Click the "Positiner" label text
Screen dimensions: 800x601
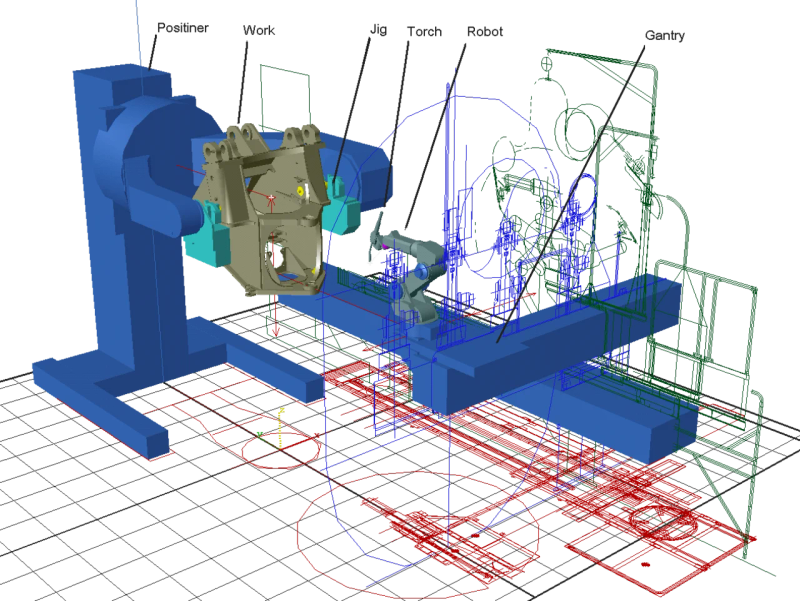click(x=182, y=28)
